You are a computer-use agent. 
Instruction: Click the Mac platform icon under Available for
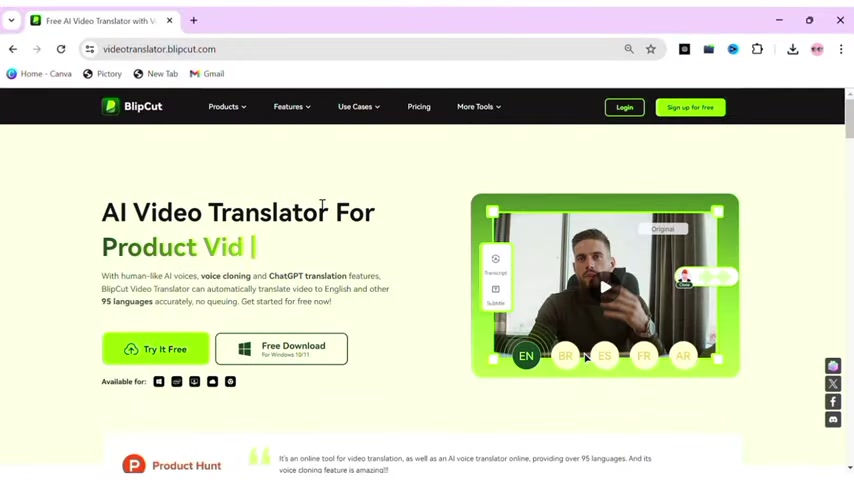(x=176, y=381)
